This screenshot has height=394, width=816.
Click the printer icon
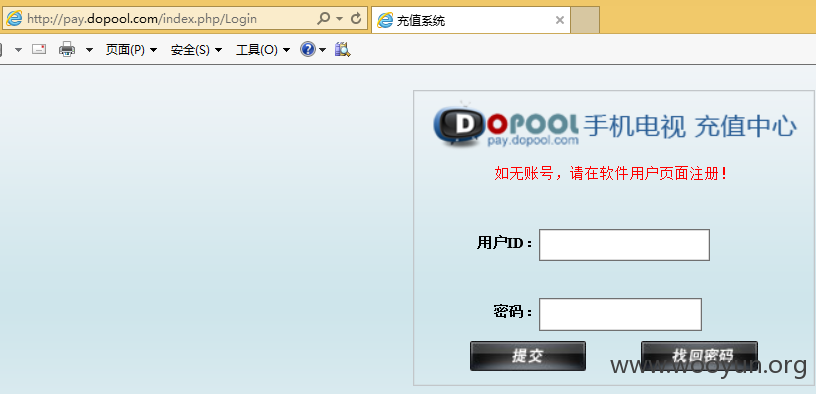pyautogui.click(x=67, y=49)
